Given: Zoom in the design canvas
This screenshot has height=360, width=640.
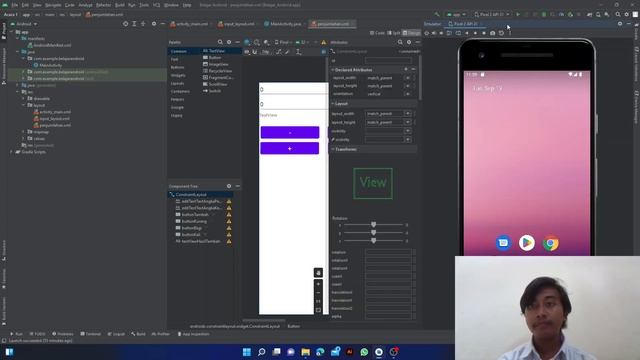Looking at the screenshot, I should (x=318, y=284).
